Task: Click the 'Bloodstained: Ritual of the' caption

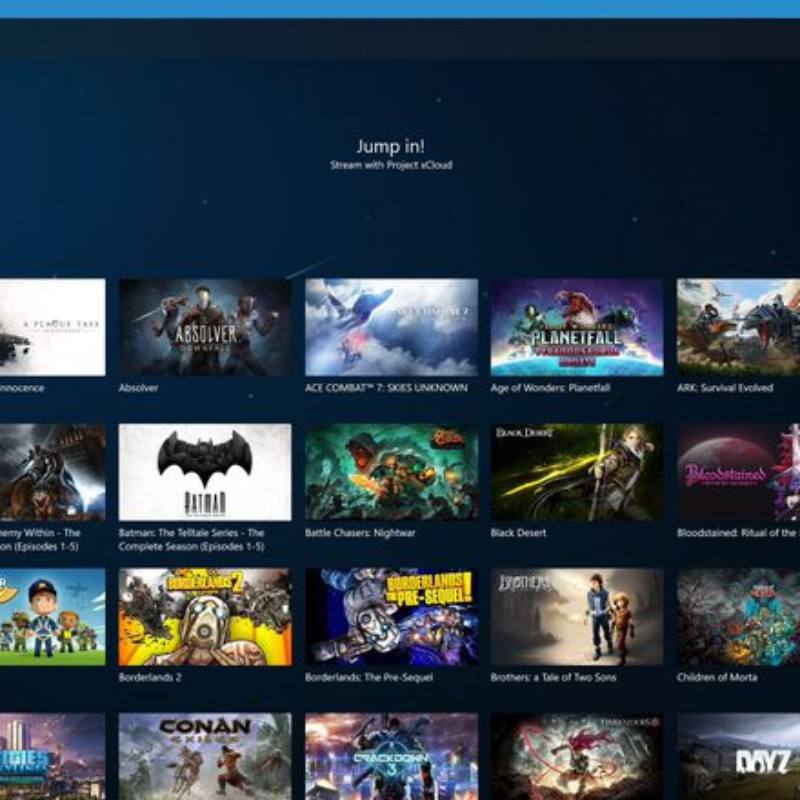Action: (x=738, y=533)
